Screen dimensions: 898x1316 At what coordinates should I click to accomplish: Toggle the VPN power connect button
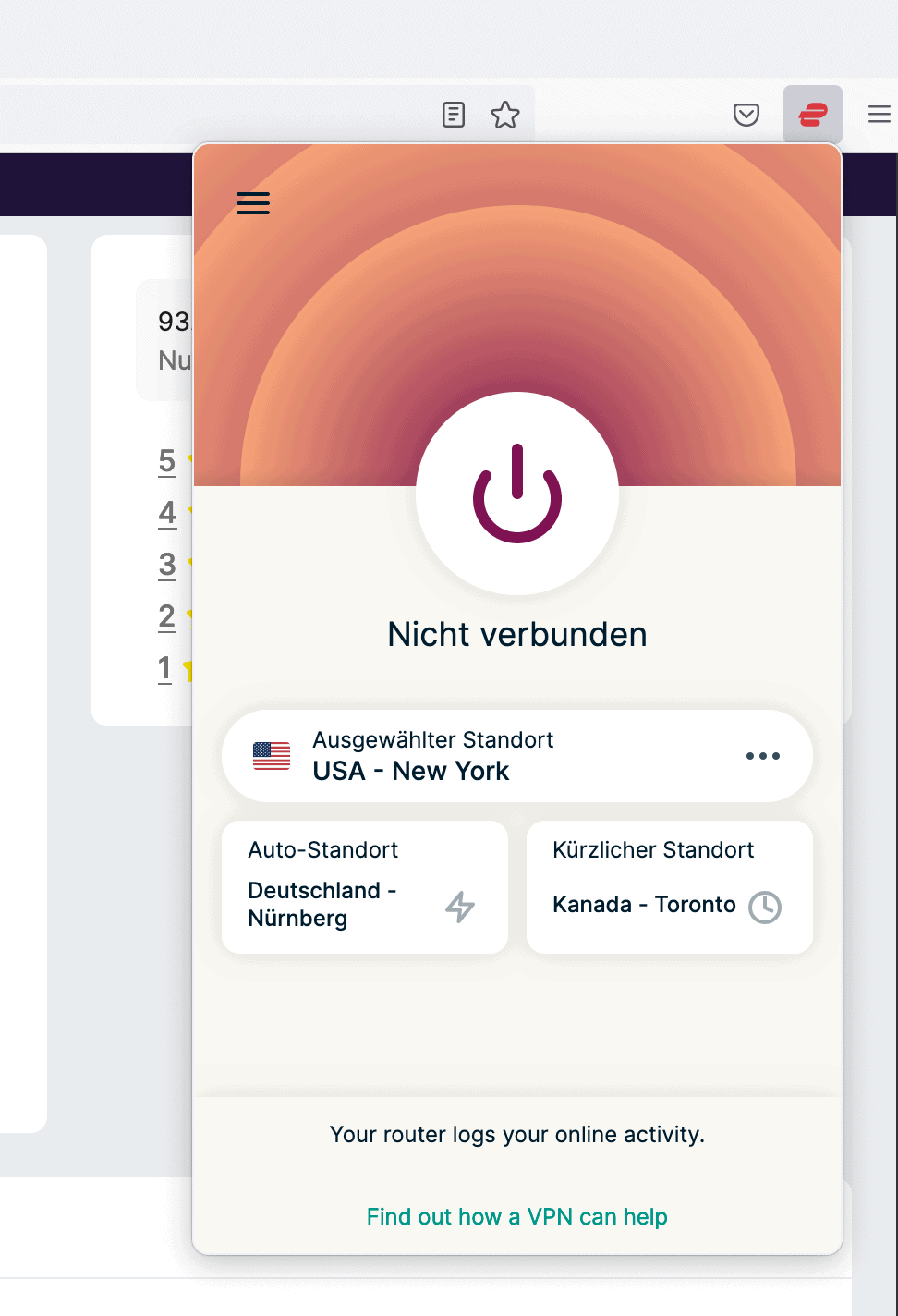pyautogui.click(x=517, y=493)
